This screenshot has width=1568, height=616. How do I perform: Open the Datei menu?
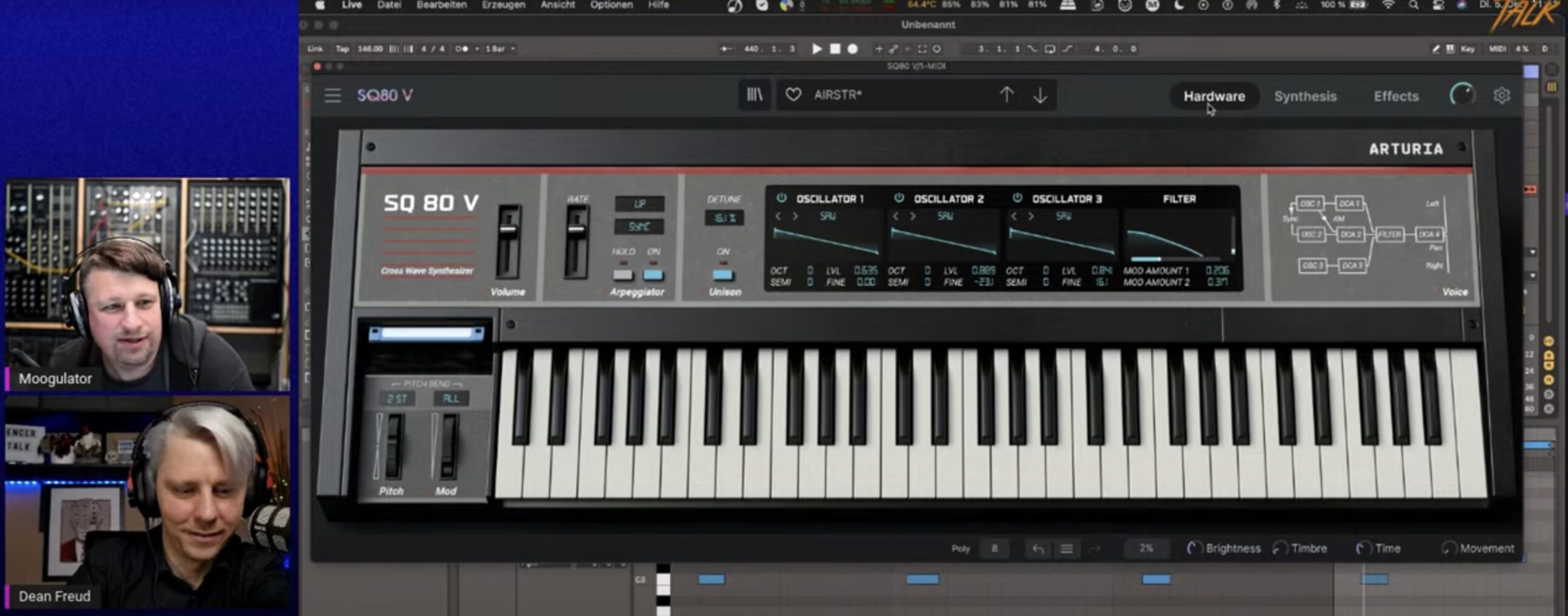pos(389,5)
